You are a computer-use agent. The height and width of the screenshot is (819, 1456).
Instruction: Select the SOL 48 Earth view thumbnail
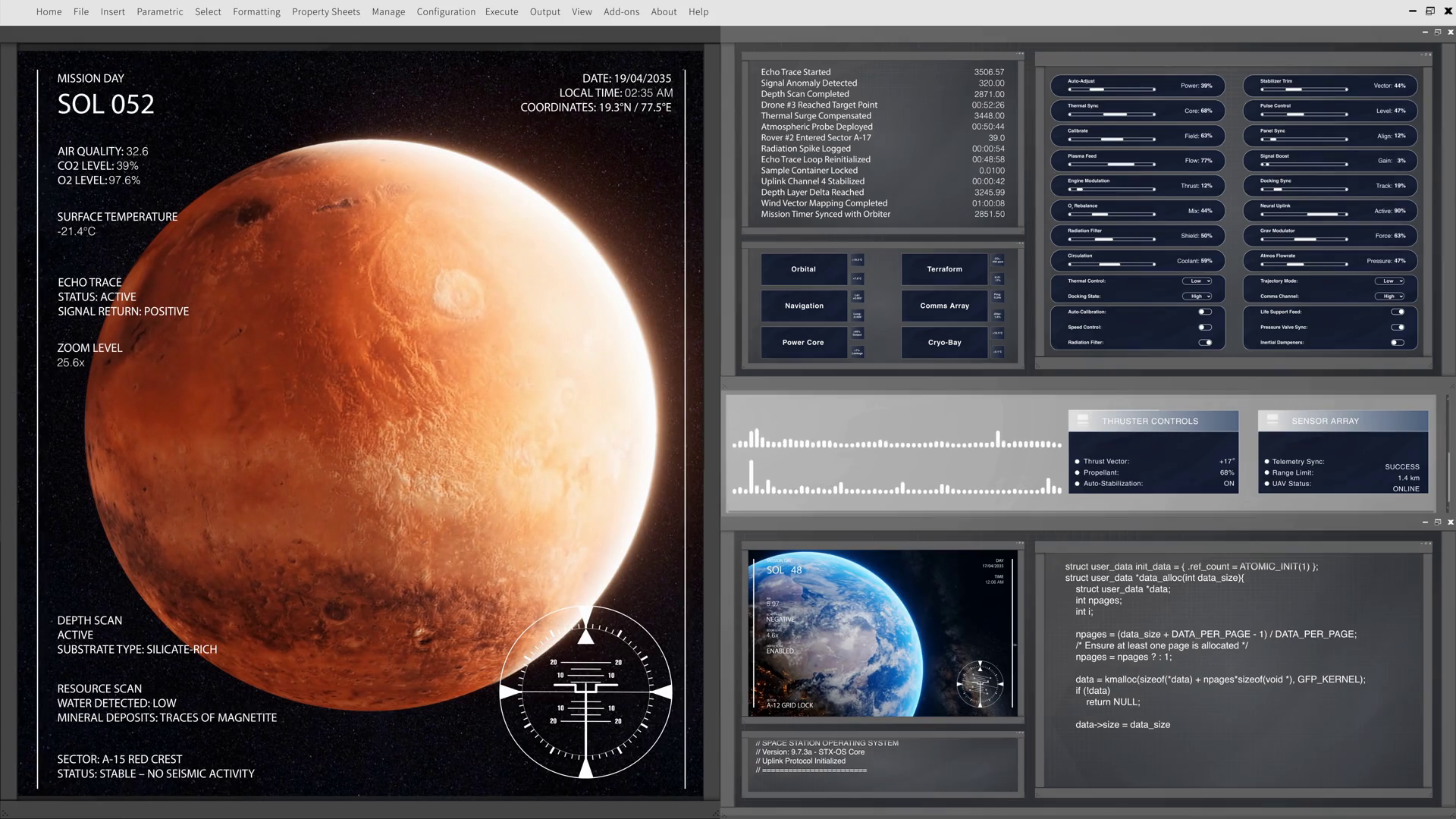[x=883, y=633]
